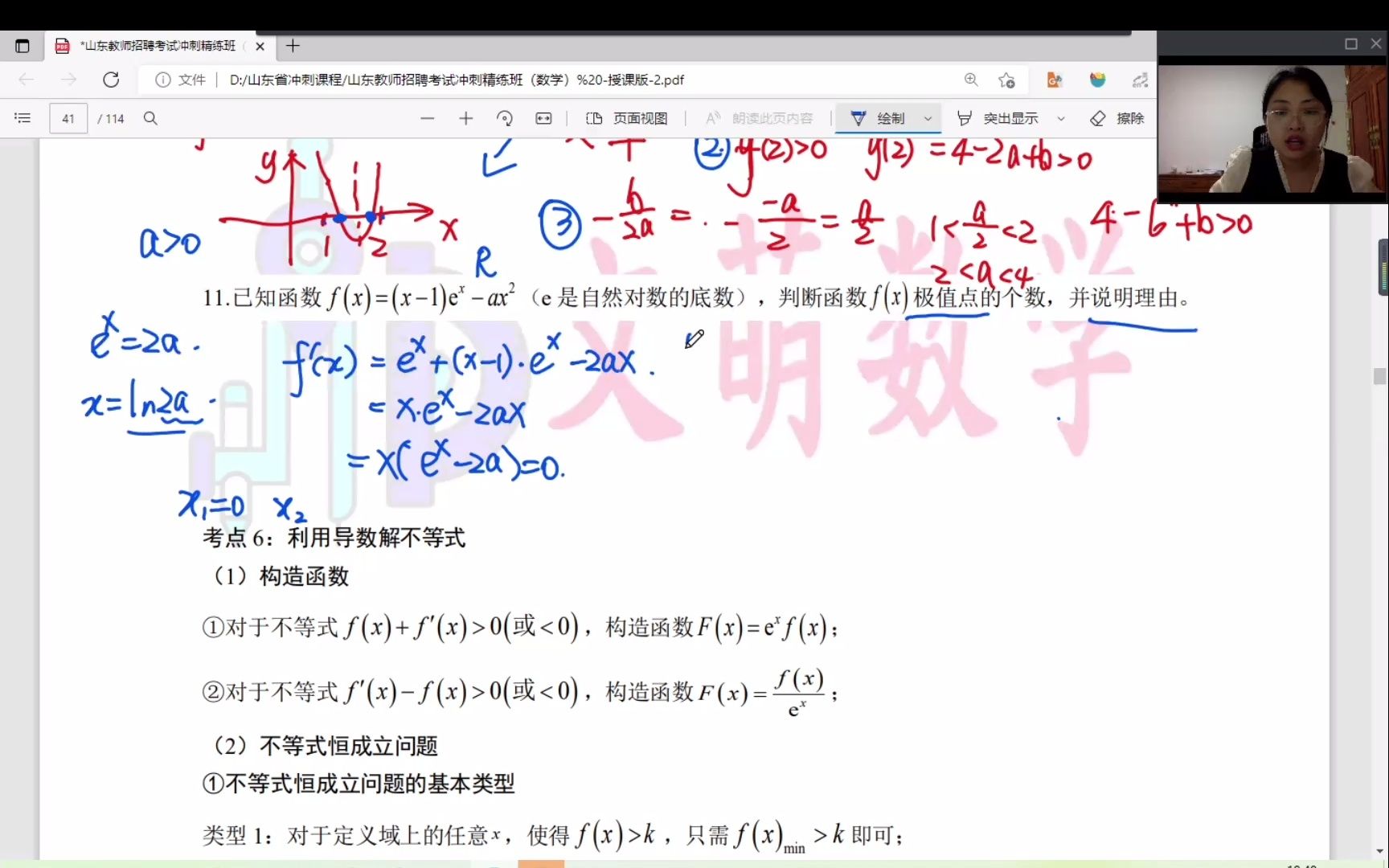The width and height of the screenshot is (1389, 868).
Task: Zoom out of the PDF page
Action: [427, 118]
